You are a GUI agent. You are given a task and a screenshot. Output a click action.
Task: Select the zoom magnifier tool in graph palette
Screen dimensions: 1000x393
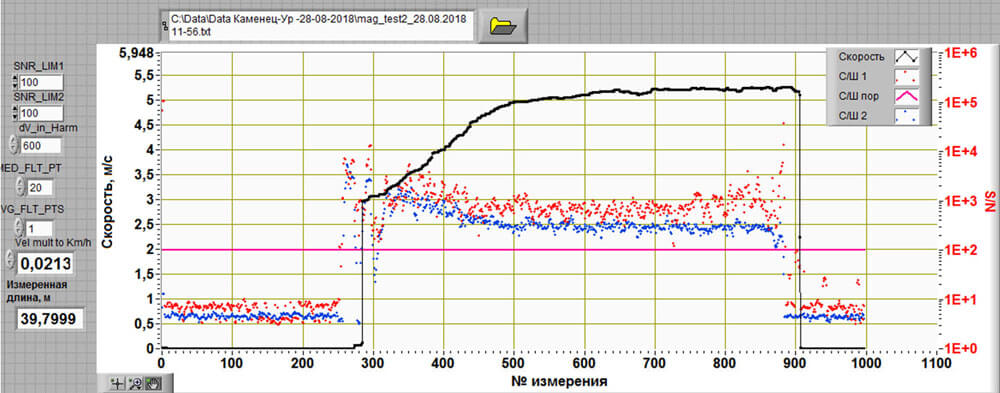(x=136, y=383)
